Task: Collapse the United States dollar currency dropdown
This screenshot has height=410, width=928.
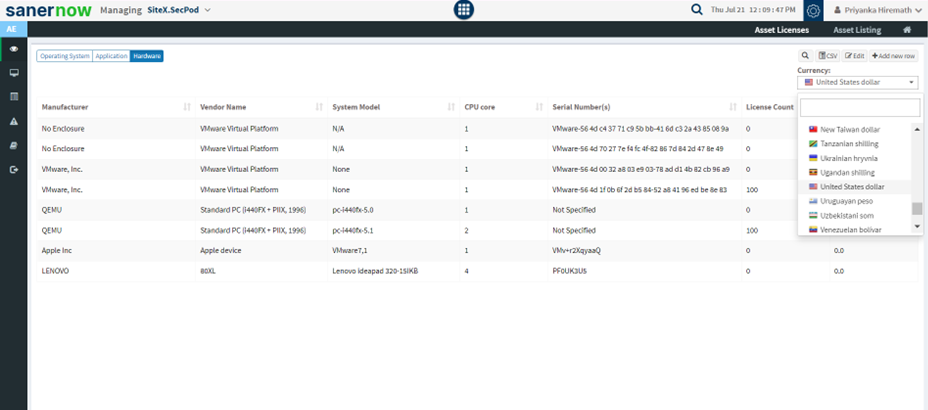Action: 858,82
